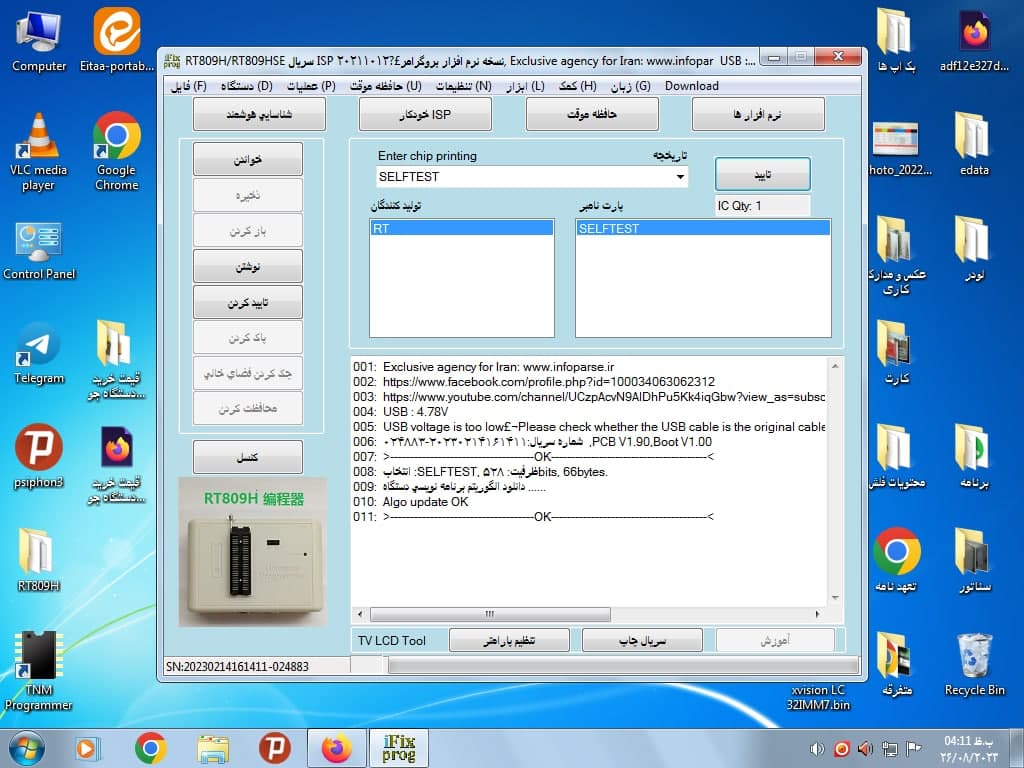Open the Recycle Bin icon
1024x768 pixels.
(x=974, y=665)
